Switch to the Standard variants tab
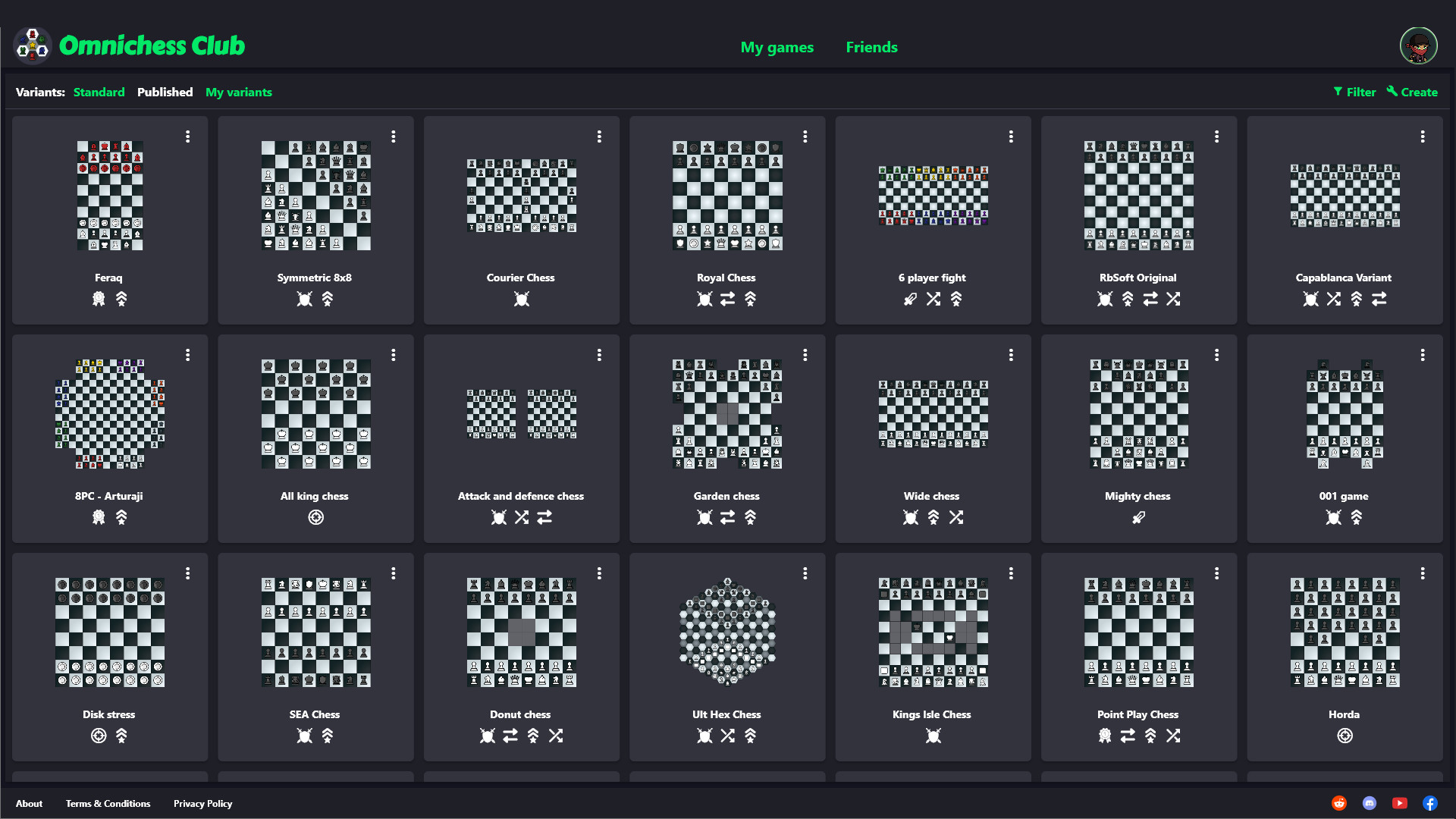This screenshot has width=1456, height=819. 97,92
